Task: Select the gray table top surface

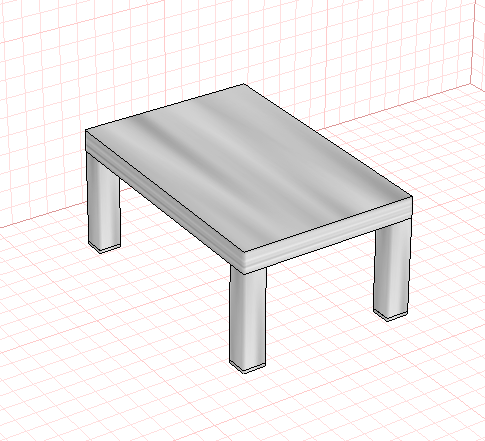Action: [x=248, y=167]
